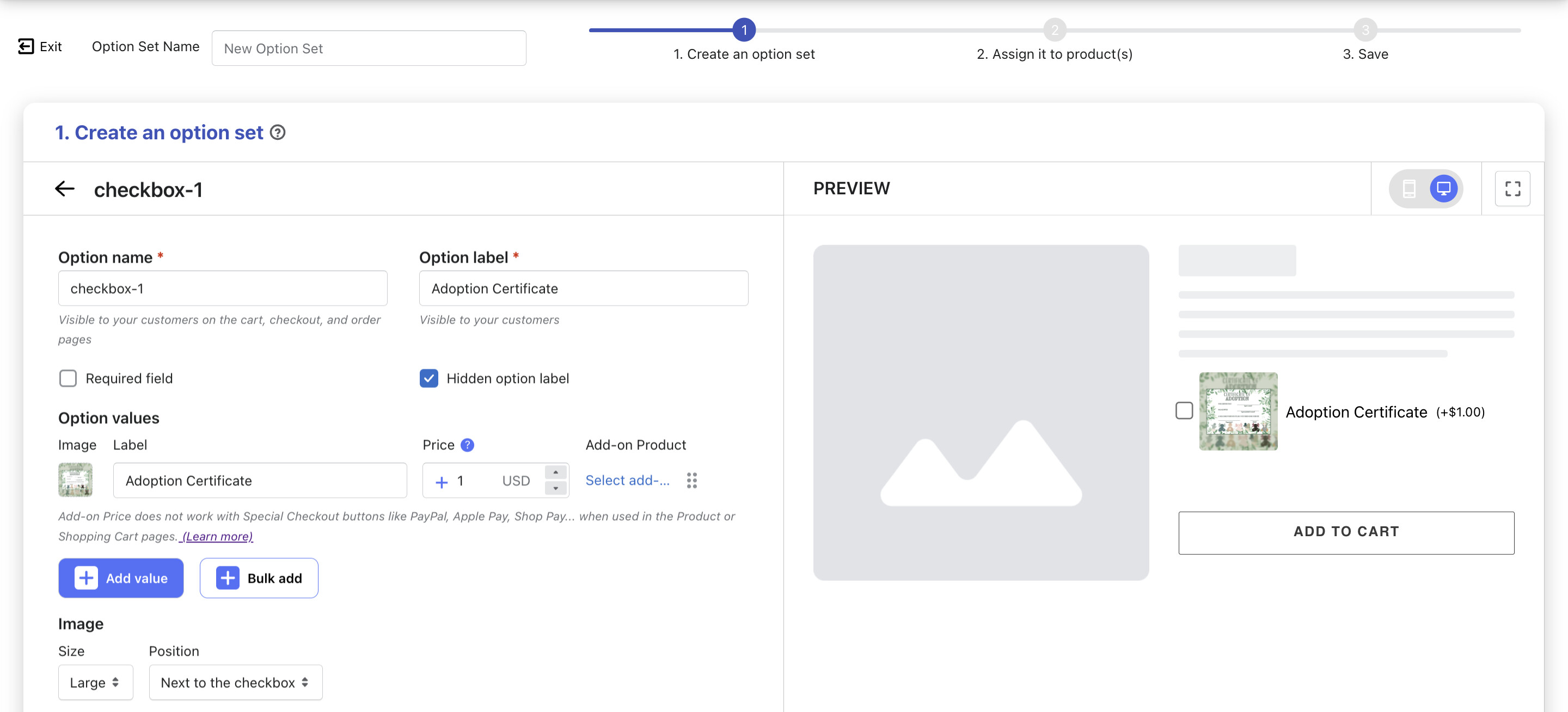
Task: Enable the Required field checkbox
Action: tap(68, 378)
